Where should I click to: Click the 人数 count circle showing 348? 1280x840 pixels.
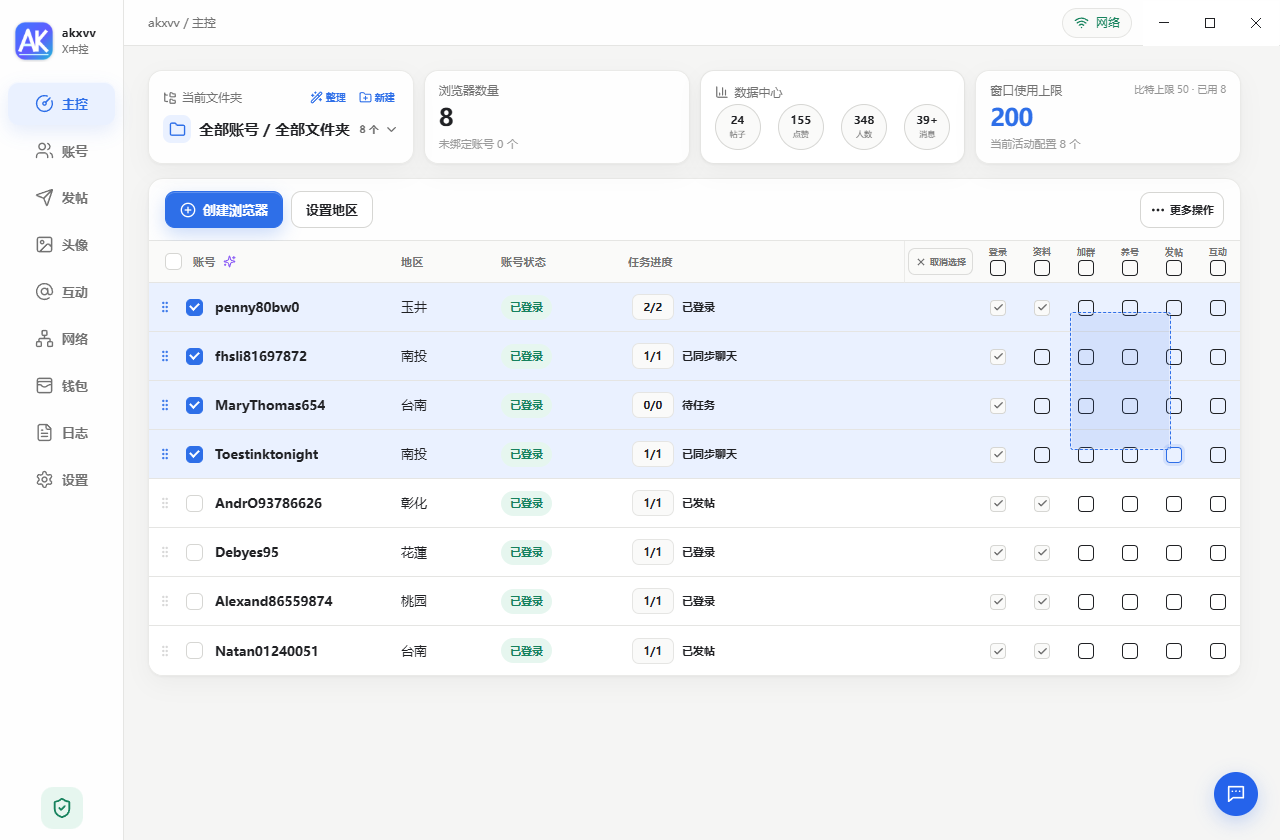[864, 127]
